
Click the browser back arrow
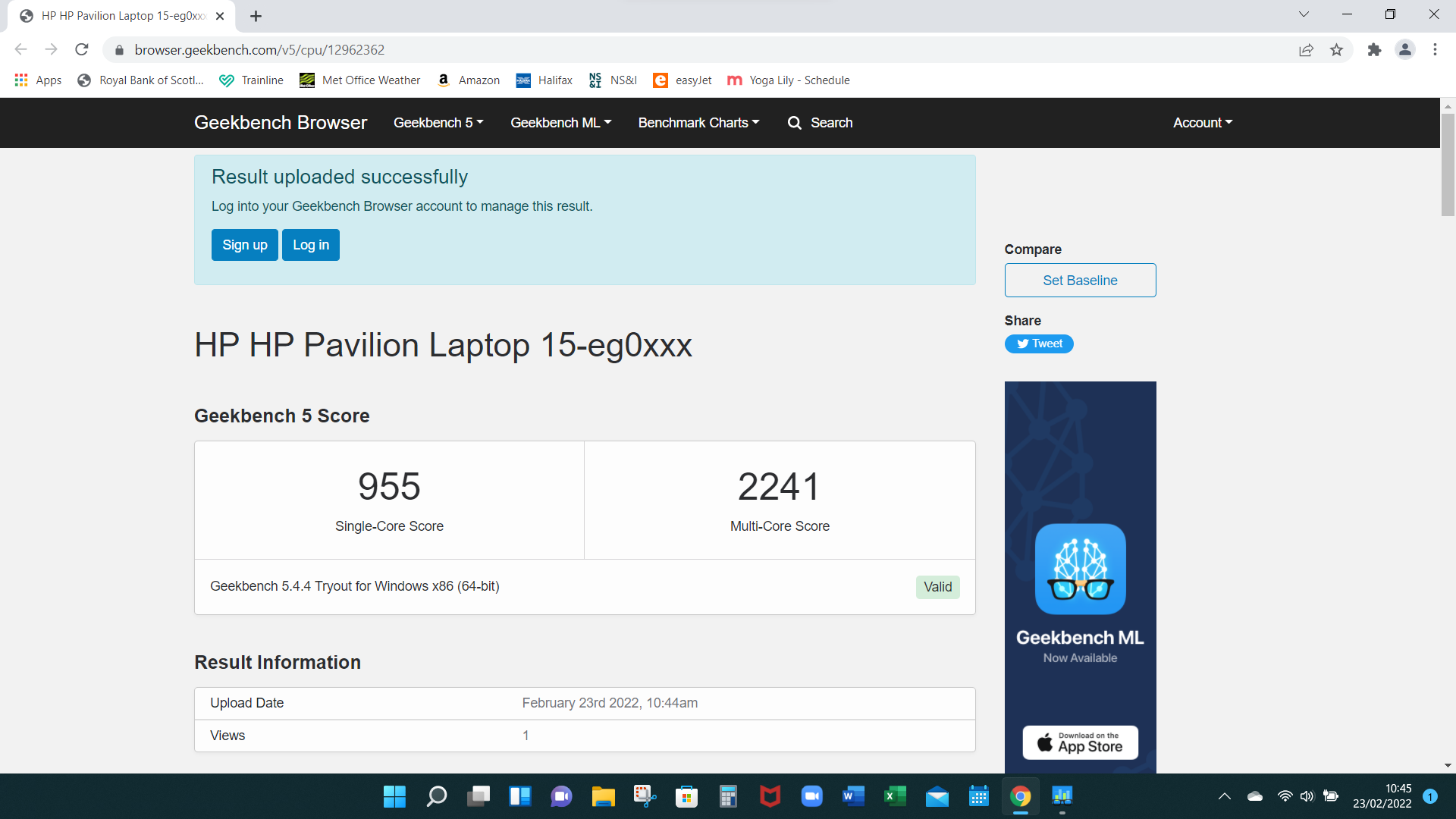point(20,49)
